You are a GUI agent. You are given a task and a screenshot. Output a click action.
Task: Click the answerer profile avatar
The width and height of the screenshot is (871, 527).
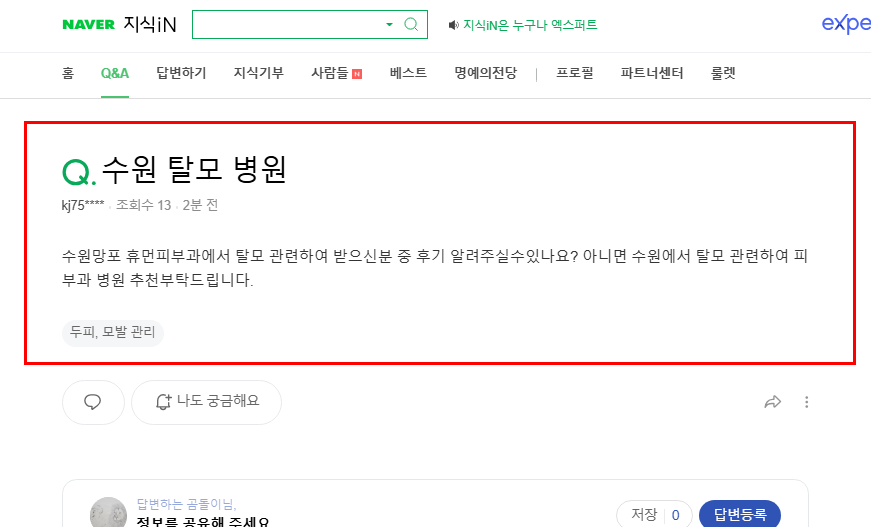108,513
